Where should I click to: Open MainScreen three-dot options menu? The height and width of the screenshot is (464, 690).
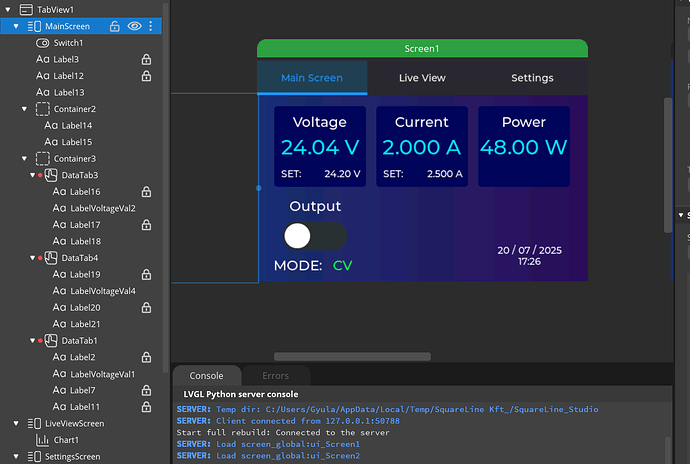point(150,26)
